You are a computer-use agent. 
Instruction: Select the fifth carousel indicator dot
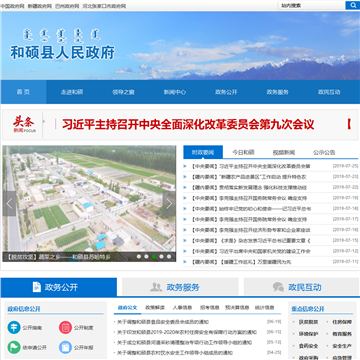click(x=169, y=256)
